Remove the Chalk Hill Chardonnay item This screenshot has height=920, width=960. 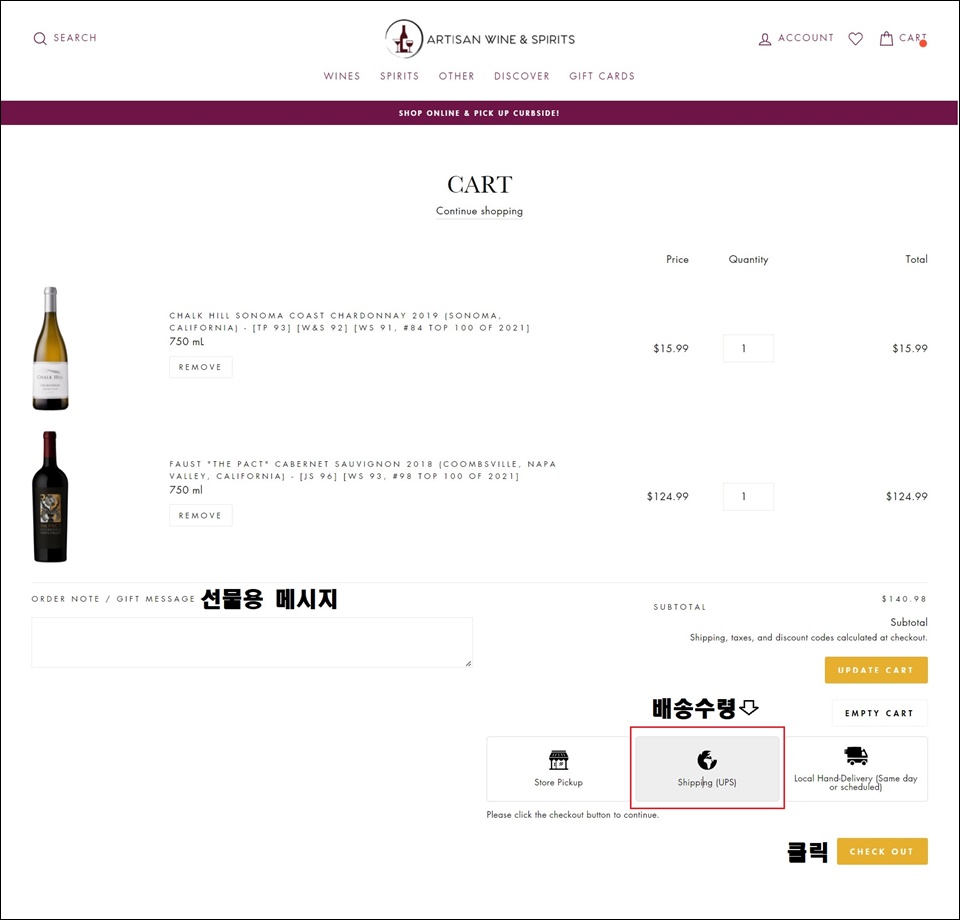(200, 367)
